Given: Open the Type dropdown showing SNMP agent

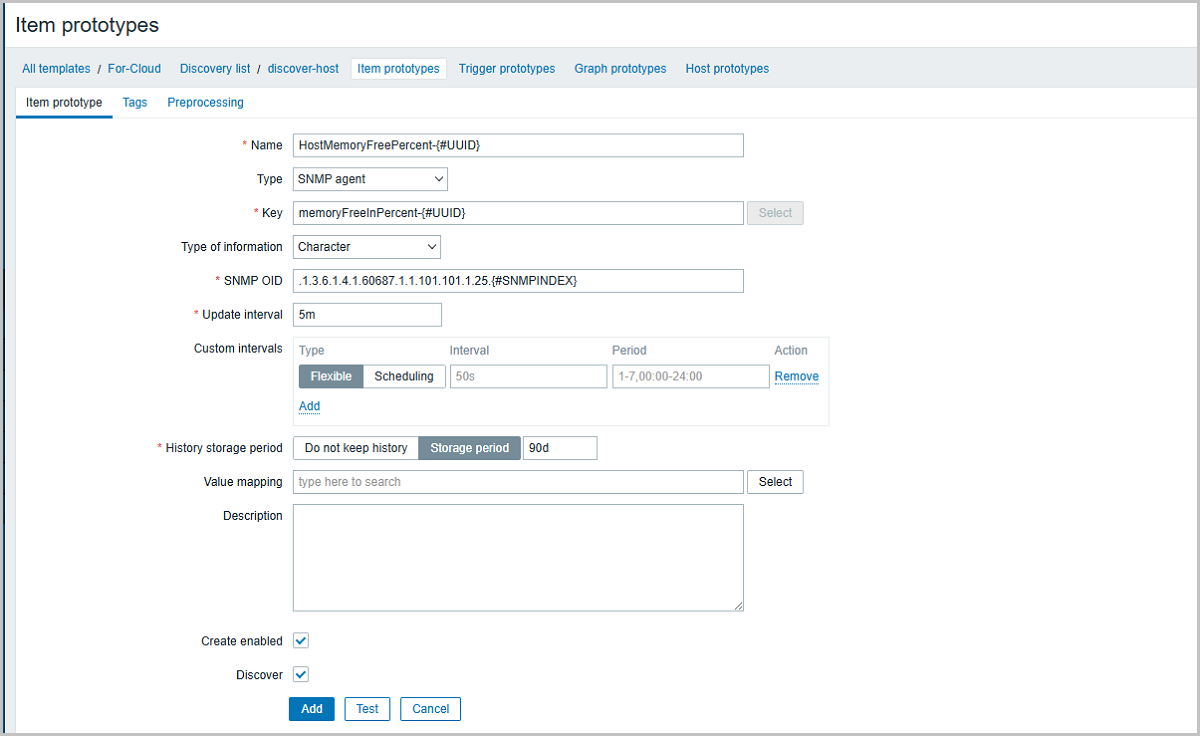Looking at the screenshot, I should click(x=370, y=179).
